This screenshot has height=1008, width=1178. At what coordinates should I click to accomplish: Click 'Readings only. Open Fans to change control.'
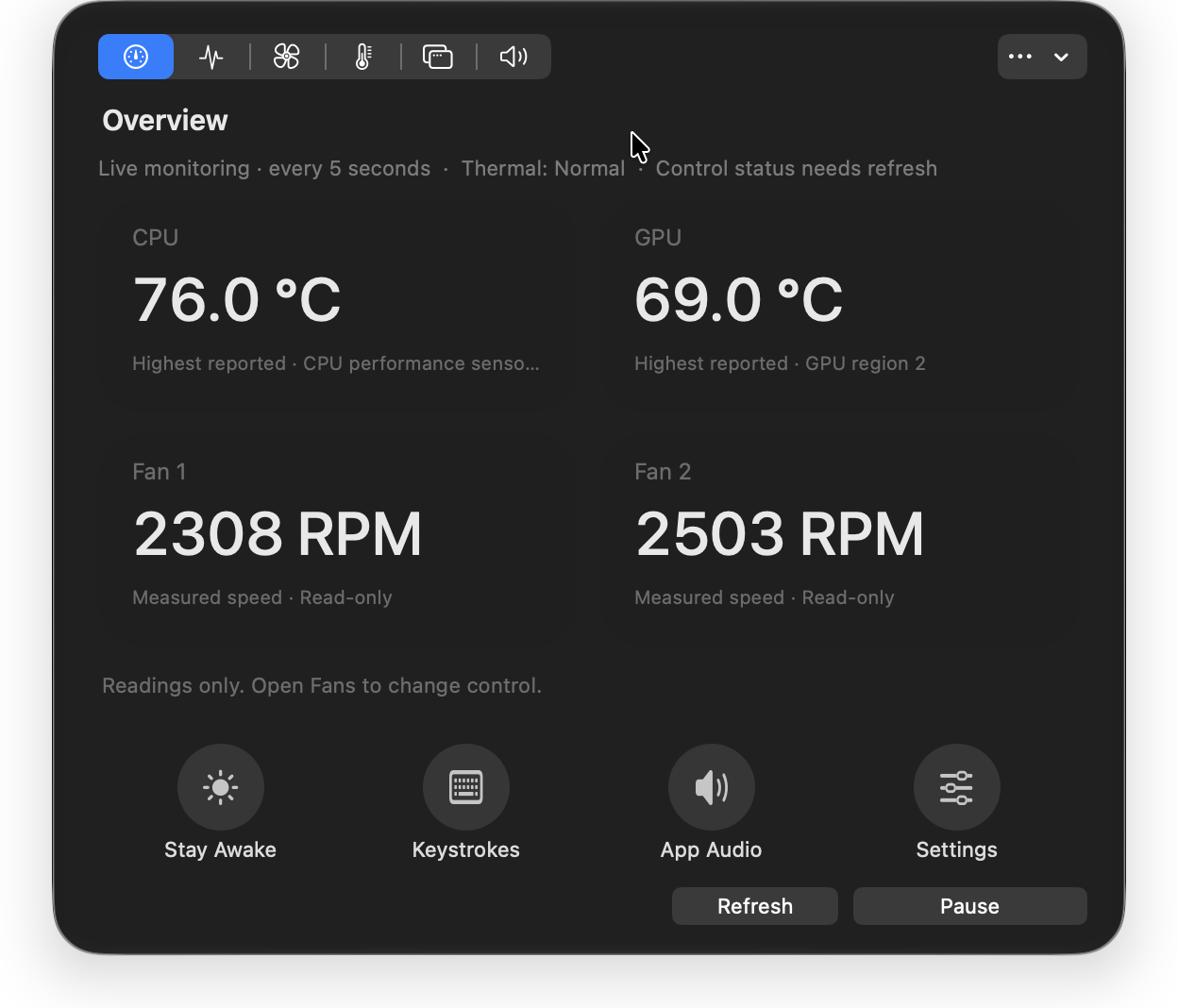[x=322, y=685]
